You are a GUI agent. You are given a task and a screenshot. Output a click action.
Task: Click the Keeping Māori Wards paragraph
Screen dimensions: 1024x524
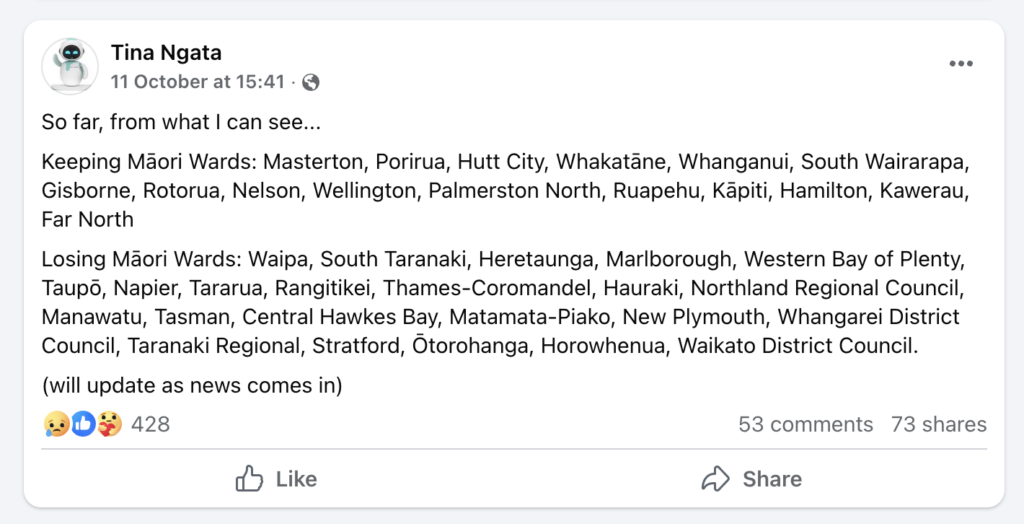[x=500, y=190]
